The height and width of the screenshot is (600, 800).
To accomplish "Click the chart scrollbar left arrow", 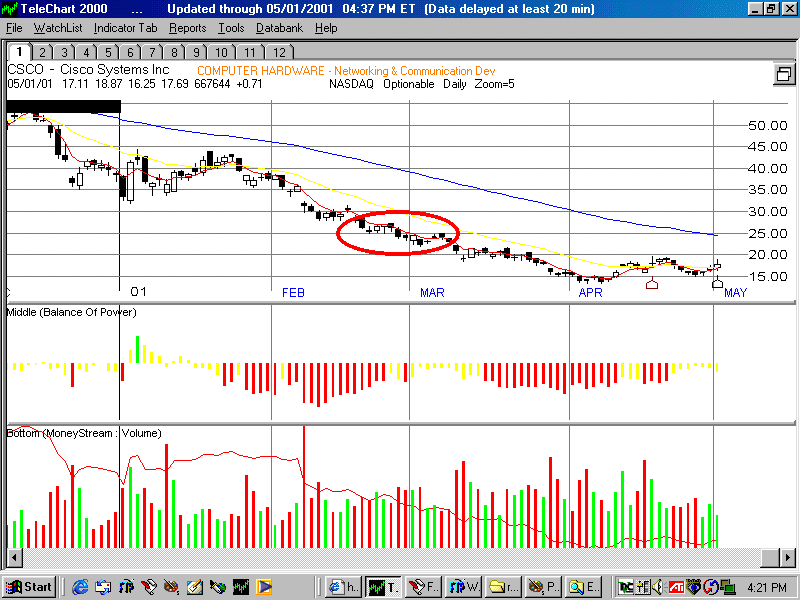I will 15,557.
